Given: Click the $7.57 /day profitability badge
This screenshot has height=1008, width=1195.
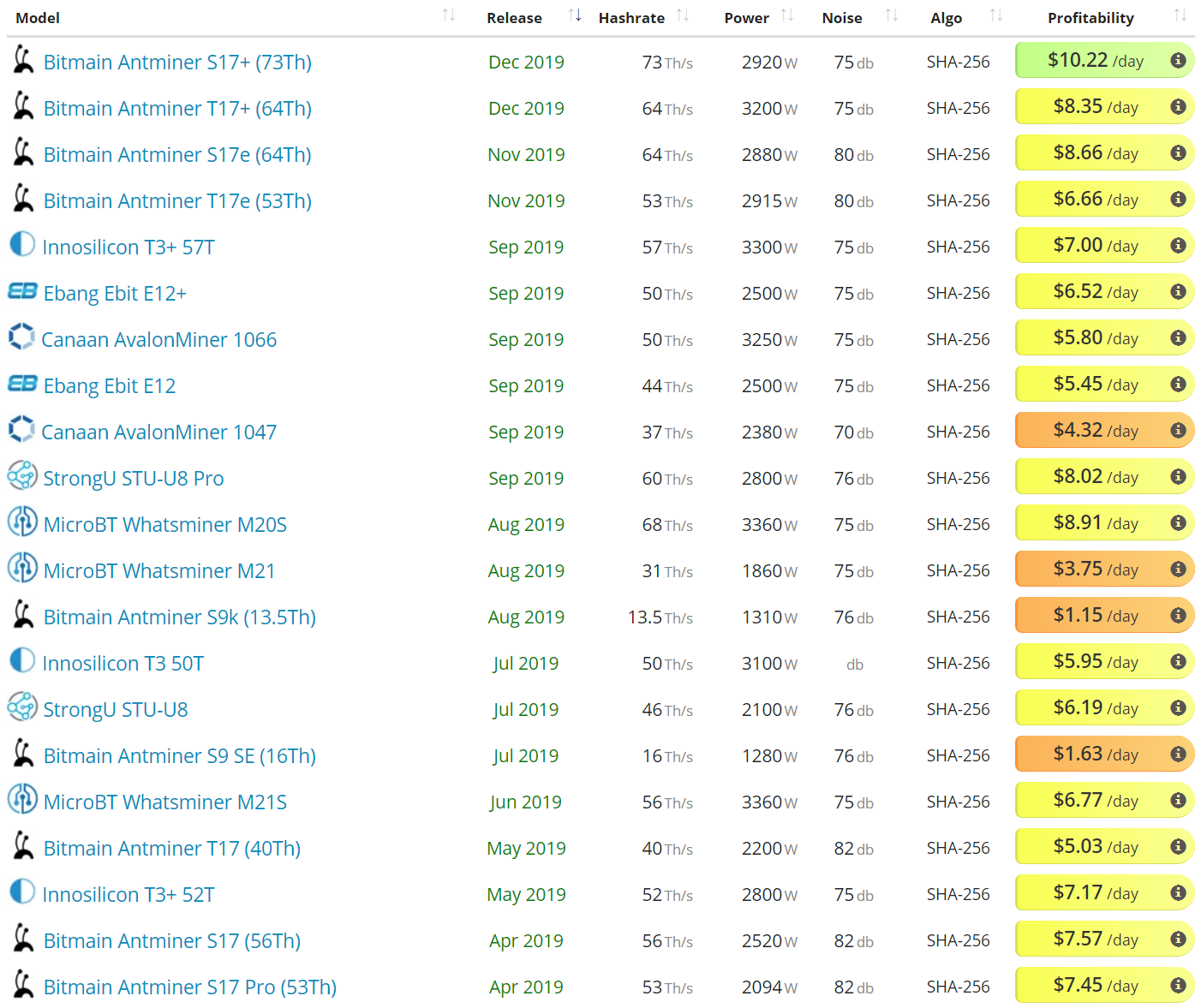Looking at the screenshot, I should pyautogui.click(x=1104, y=939).
